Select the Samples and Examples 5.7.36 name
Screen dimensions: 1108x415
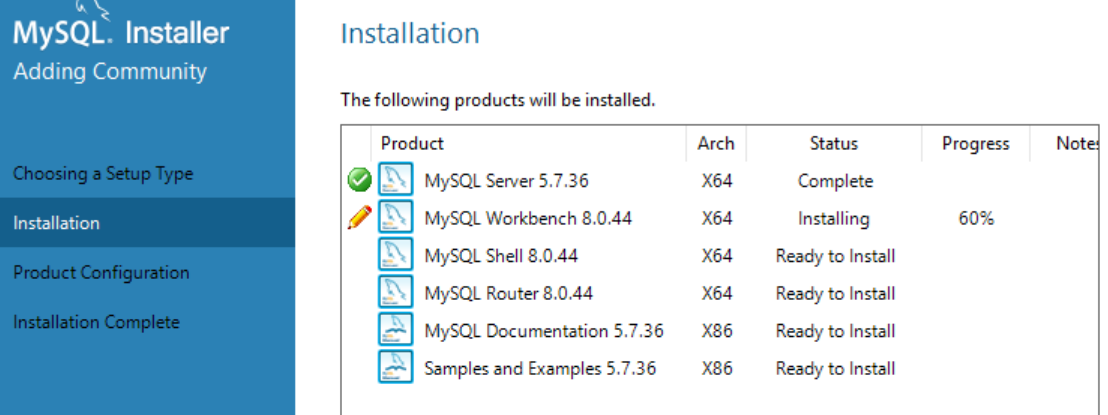tap(540, 368)
